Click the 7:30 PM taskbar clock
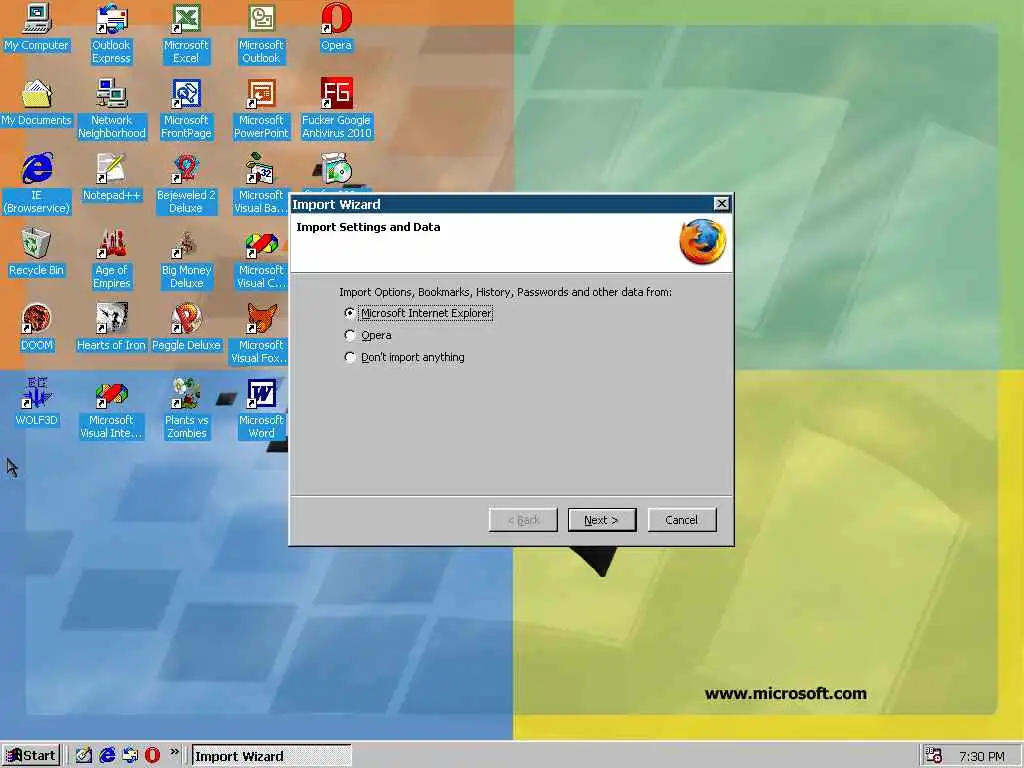 [x=982, y=757]
